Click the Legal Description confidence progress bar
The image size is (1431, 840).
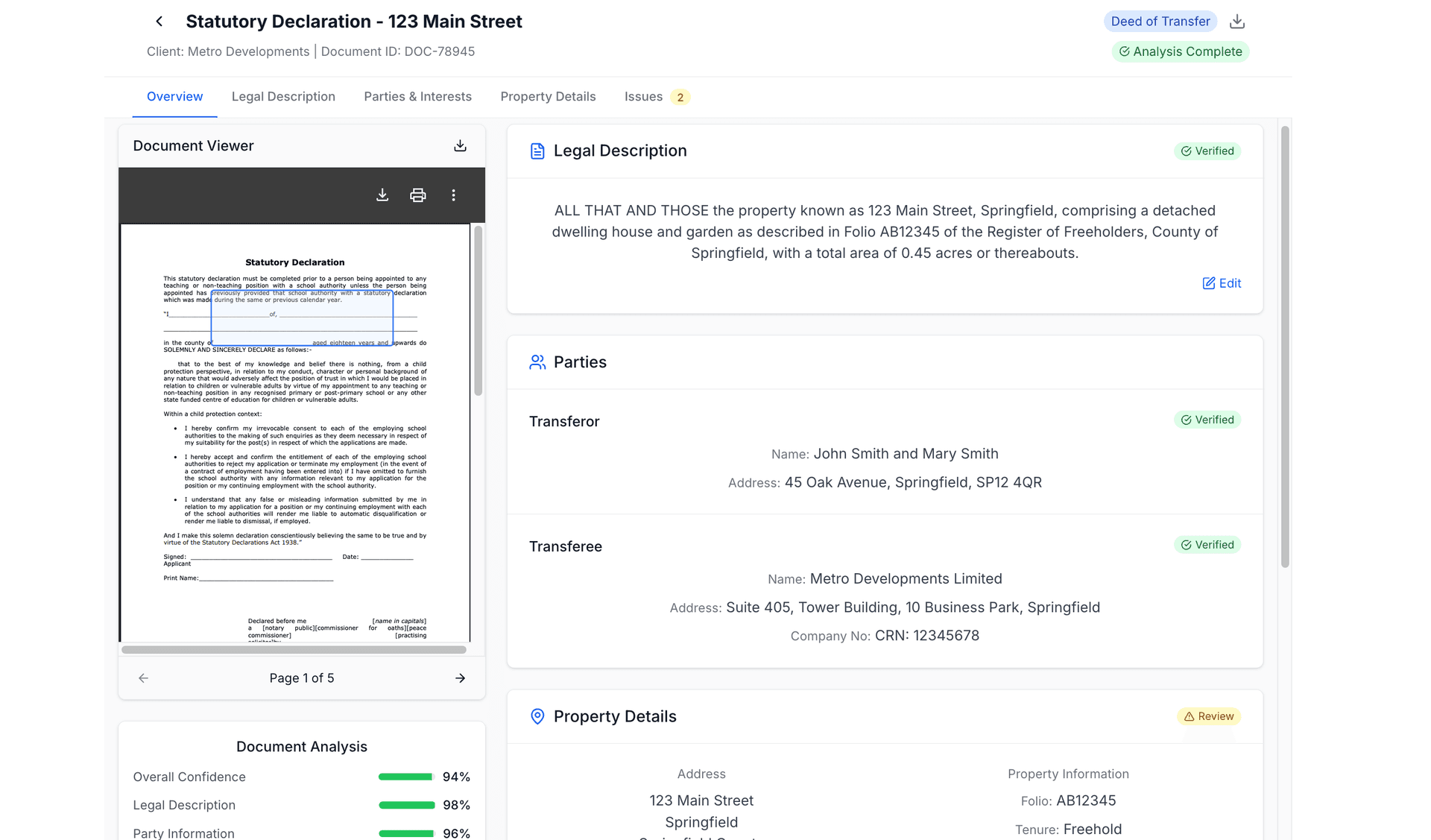click(x=405, y=805)
